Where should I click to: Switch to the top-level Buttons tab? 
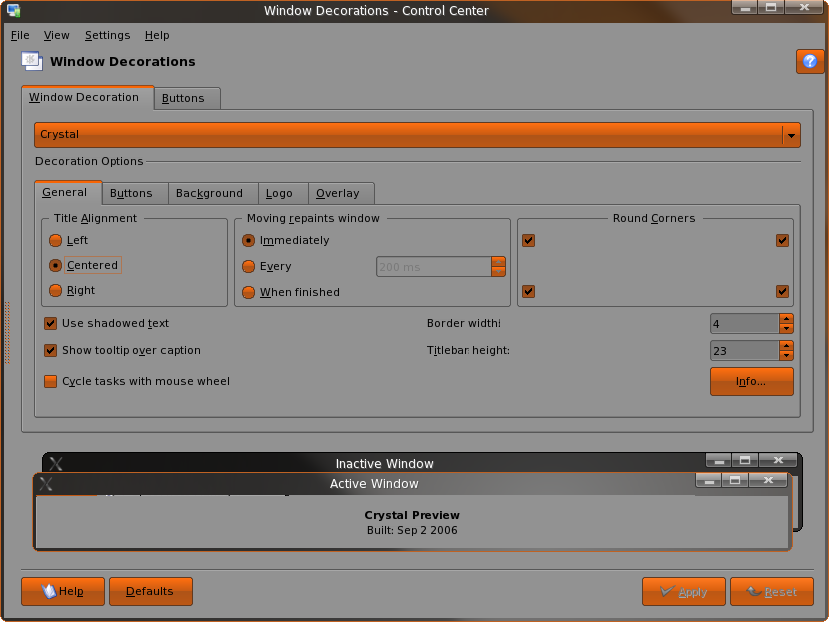pos(187,98)
